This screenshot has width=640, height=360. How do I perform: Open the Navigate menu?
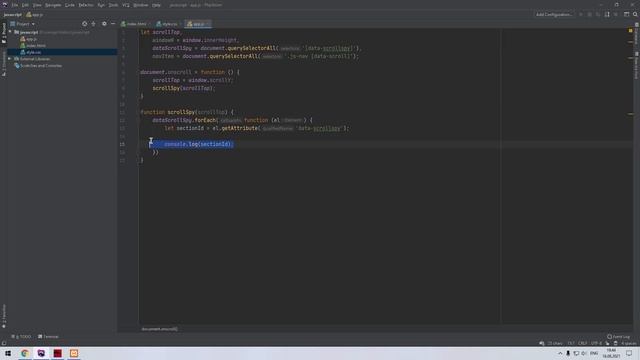click(53, 5)
